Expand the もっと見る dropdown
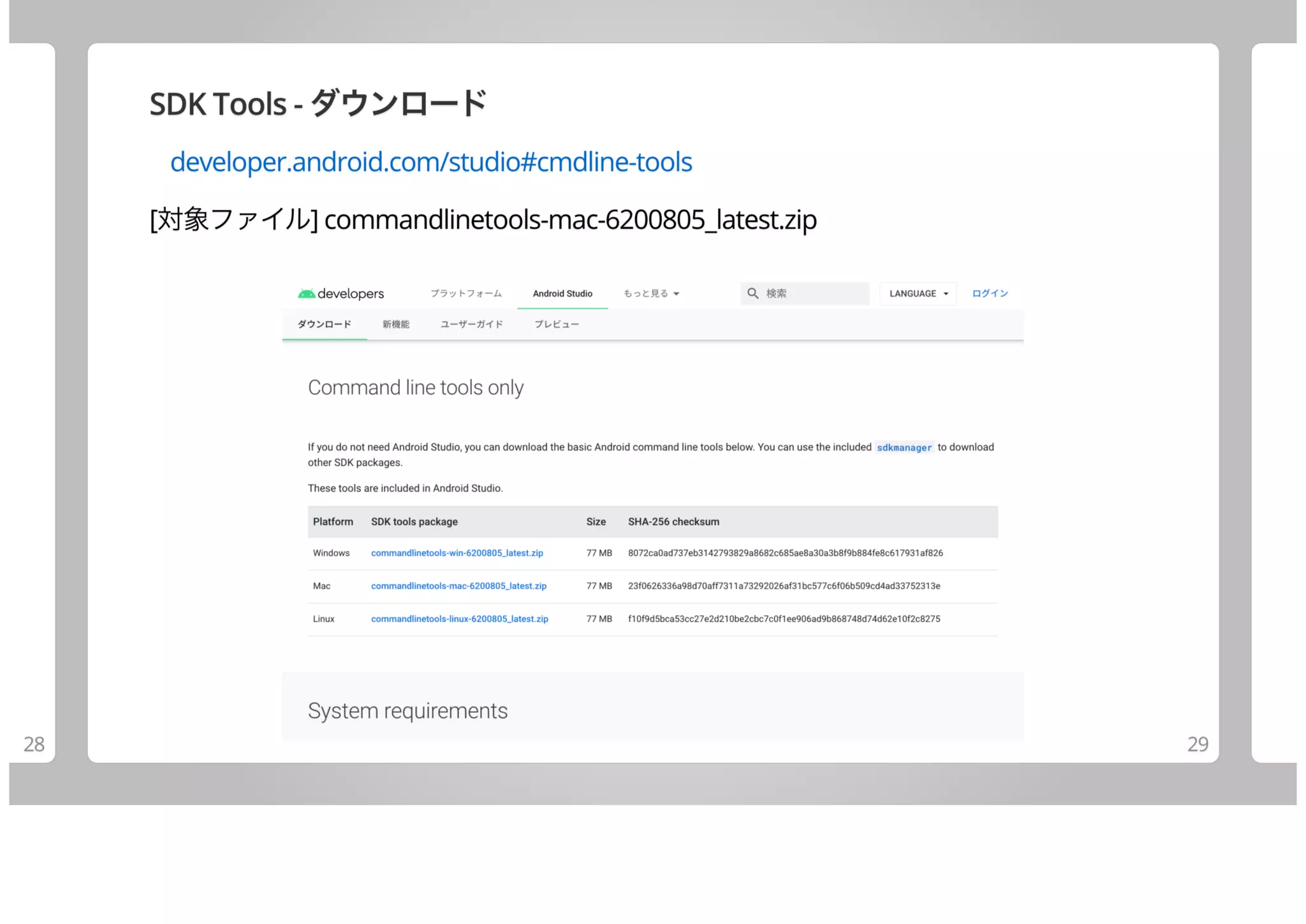The width and height of the screenshot is (1306, 924). click(x=652, y=293)
